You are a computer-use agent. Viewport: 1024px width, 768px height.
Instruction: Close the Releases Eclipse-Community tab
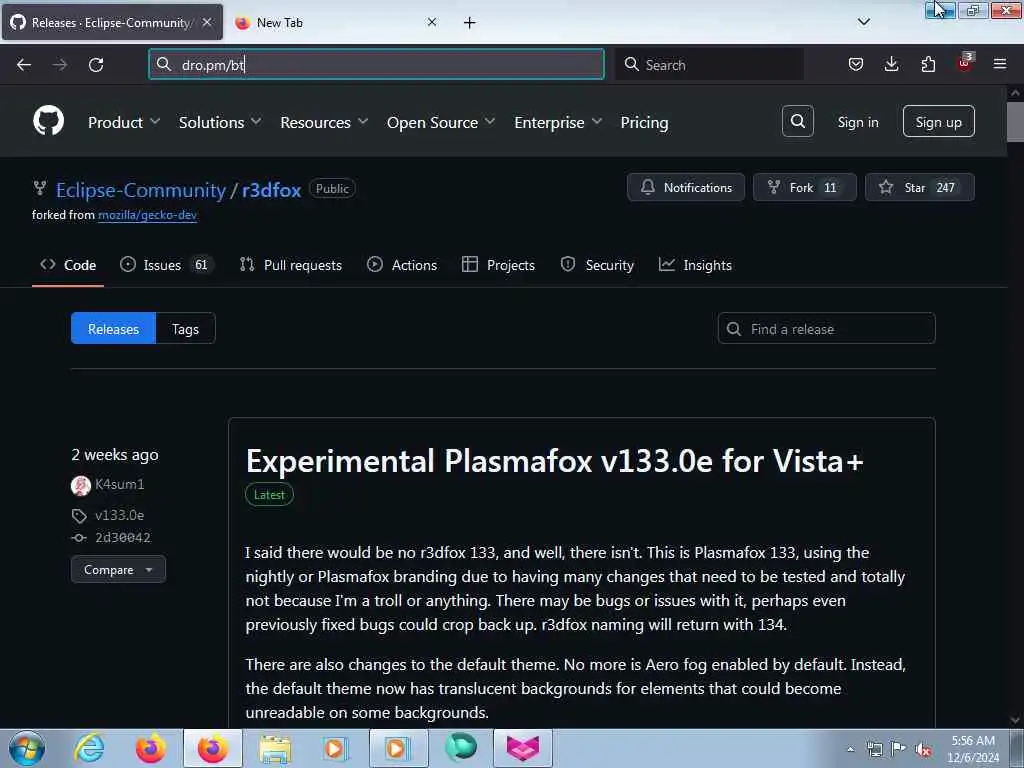207,22
